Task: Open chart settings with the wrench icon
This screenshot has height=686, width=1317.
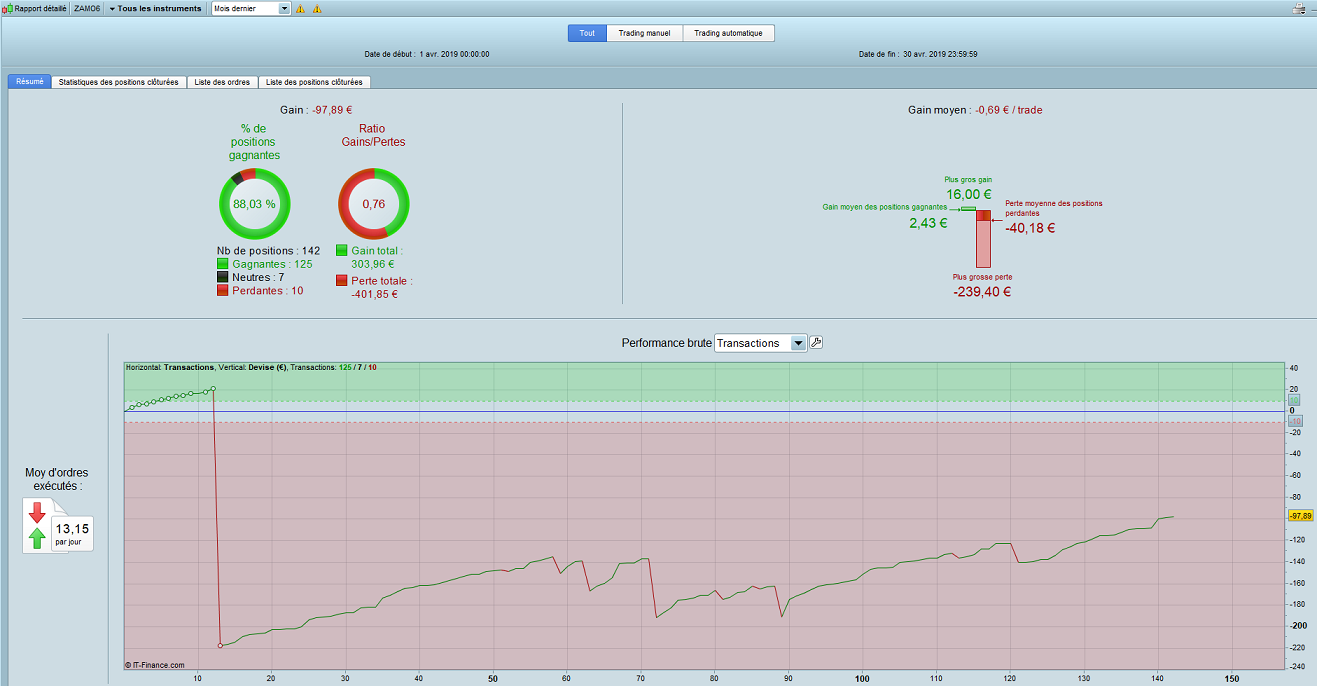Action: pyautogui.click(x=816, y=343)
